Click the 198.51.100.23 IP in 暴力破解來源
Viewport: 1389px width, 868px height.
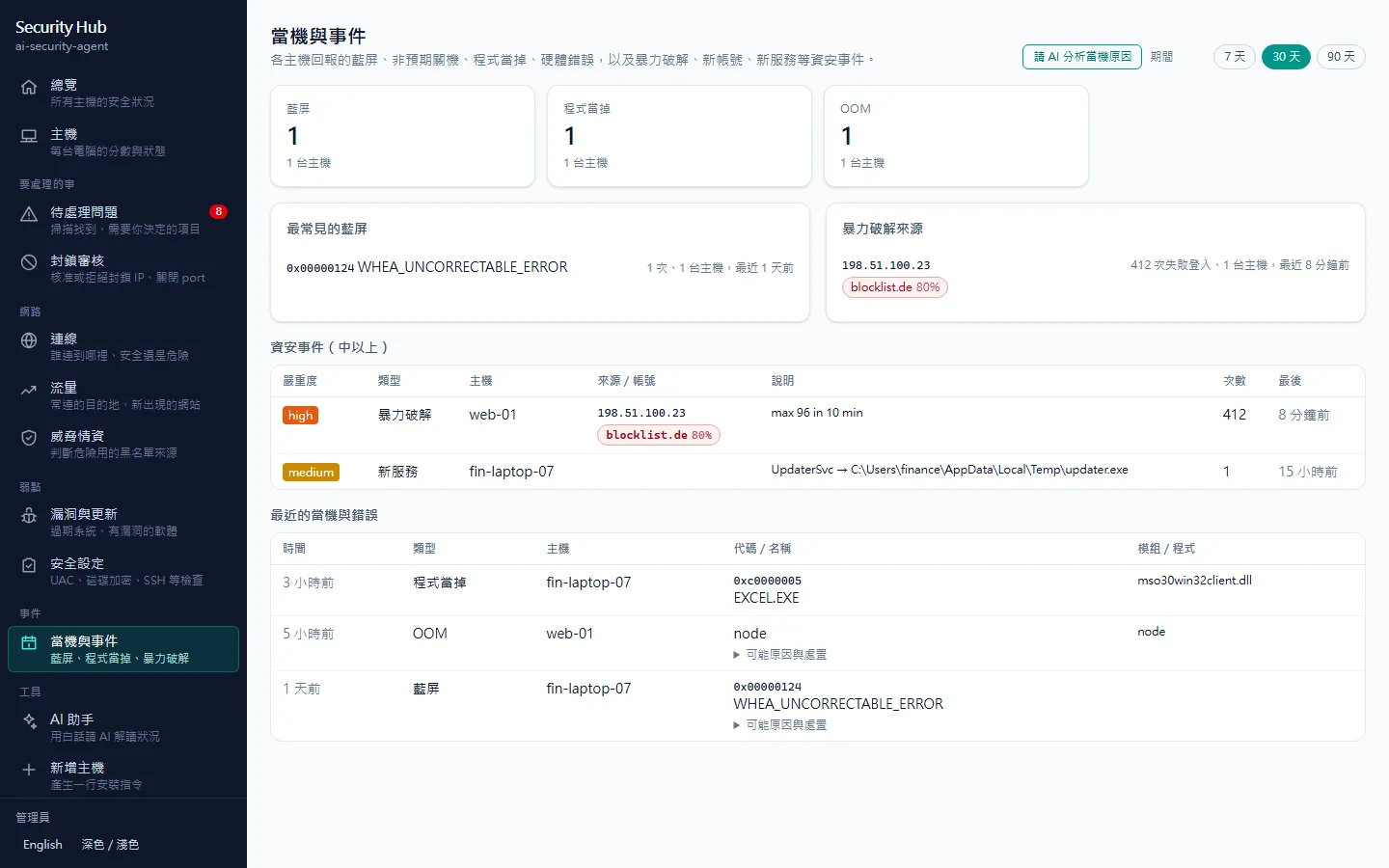point(886,265)
